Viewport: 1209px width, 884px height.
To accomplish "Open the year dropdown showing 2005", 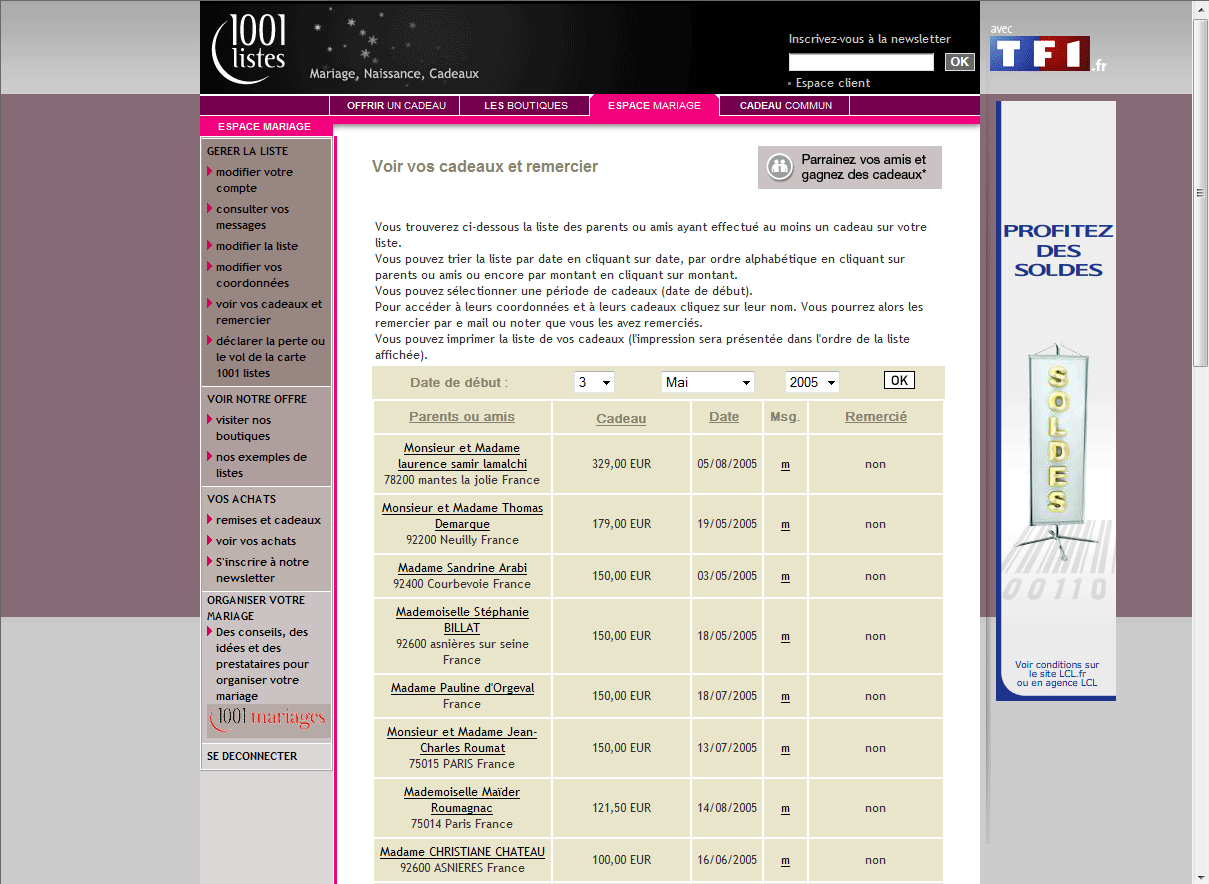I will (x=811, y=382).
